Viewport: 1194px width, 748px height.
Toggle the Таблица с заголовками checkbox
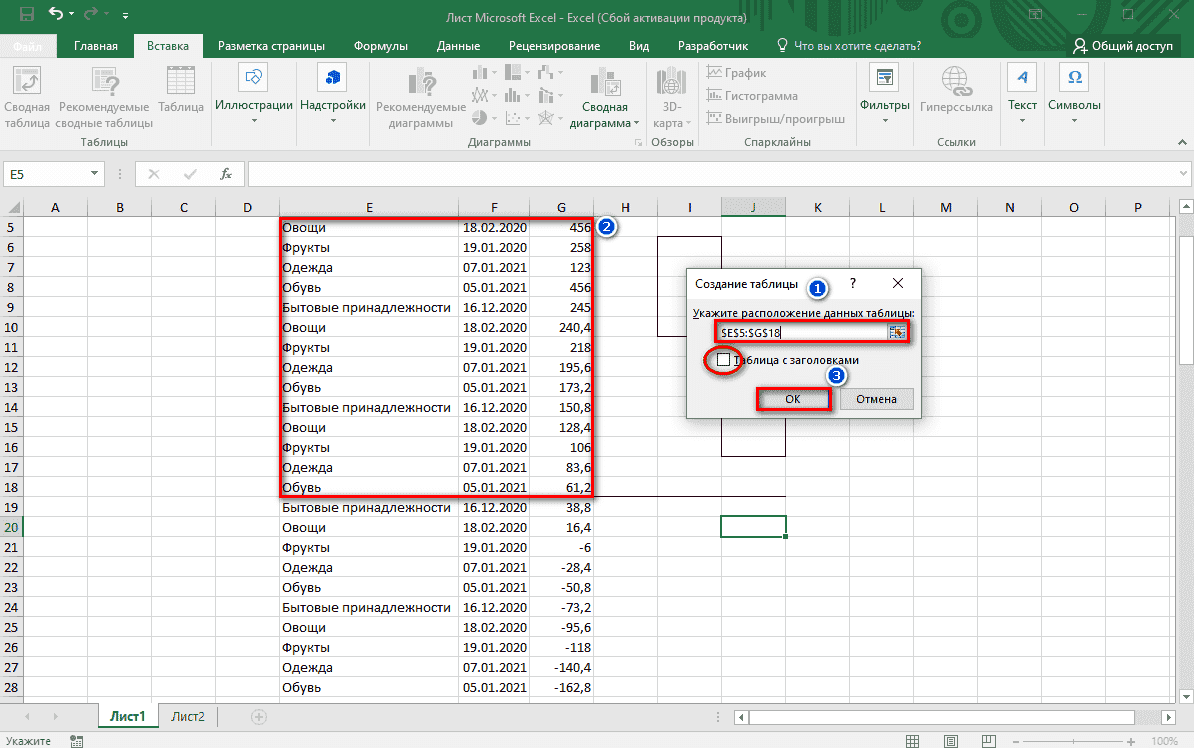pyautogui.click(x=722, y=361)
